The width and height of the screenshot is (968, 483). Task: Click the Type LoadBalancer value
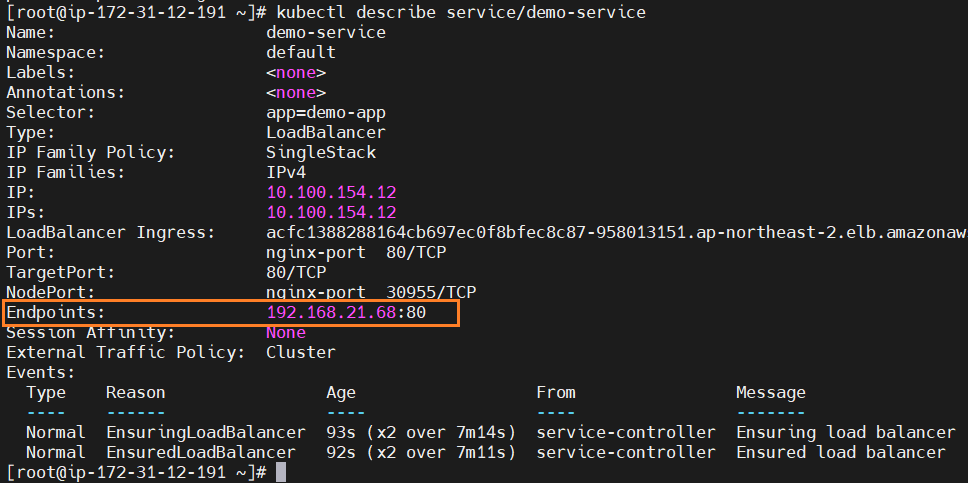click(326, 132)
